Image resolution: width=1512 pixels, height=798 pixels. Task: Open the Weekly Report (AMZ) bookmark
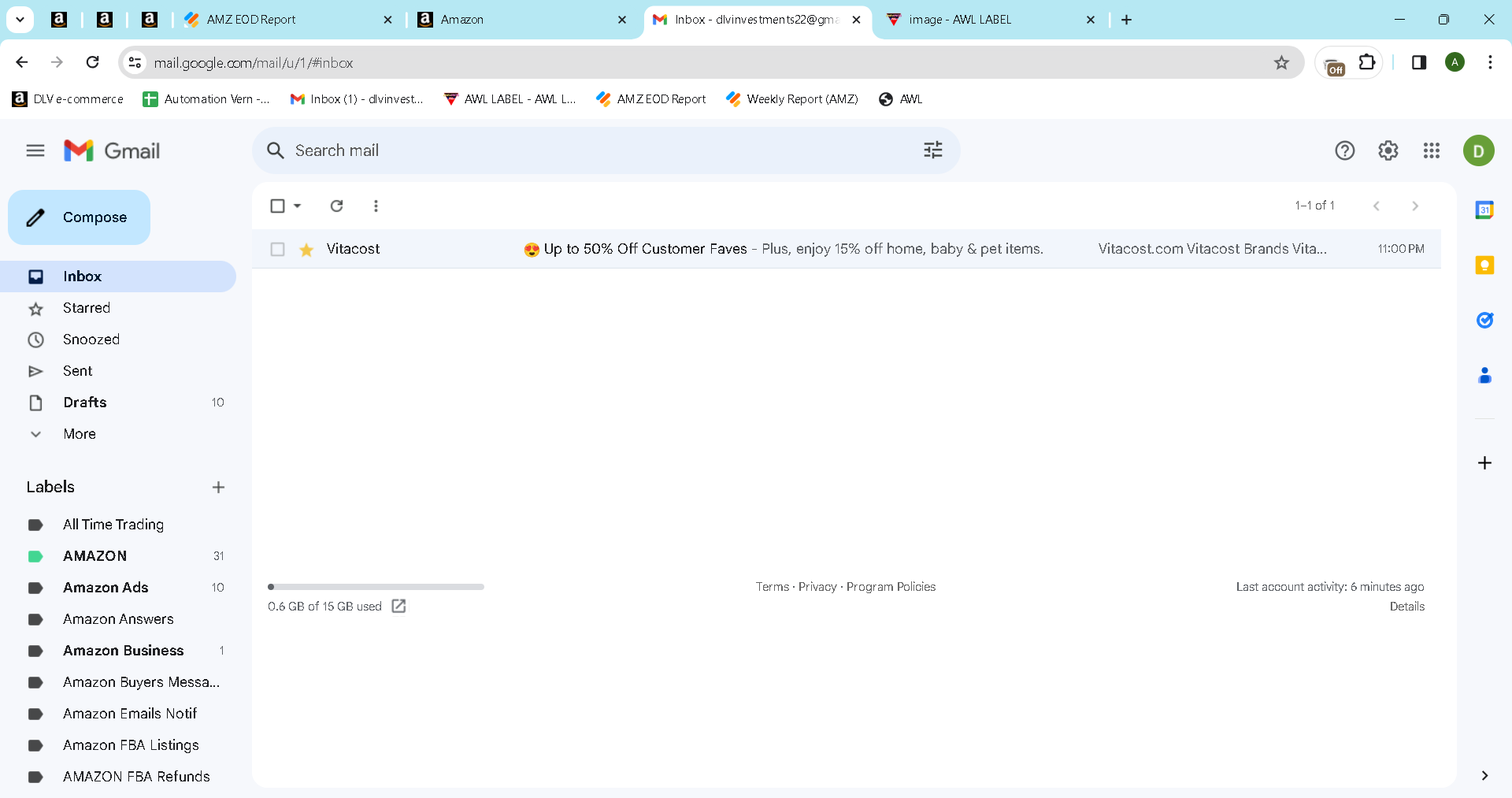(792, 99)
